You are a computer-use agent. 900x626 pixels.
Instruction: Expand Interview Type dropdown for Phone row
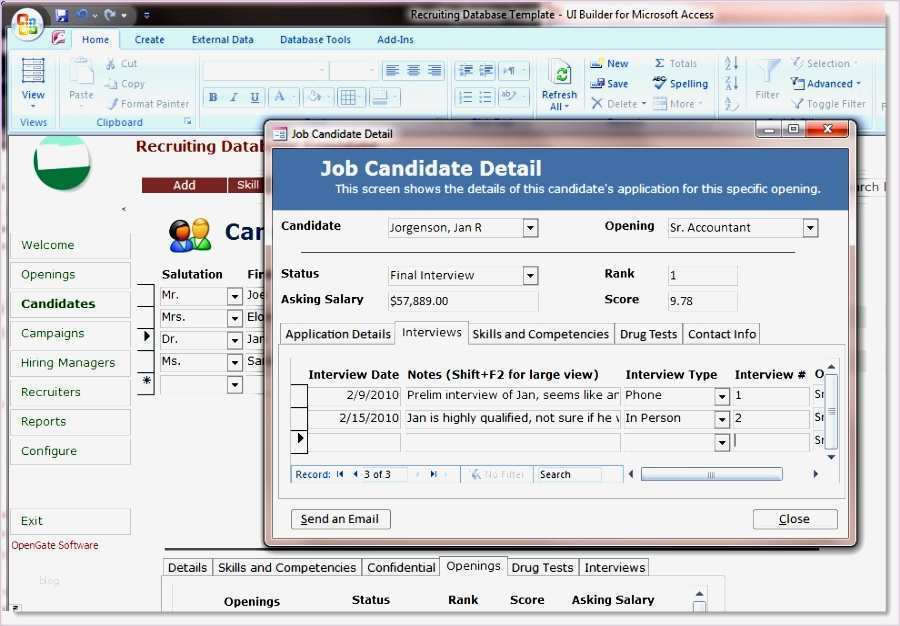click(x=722, y=396)
